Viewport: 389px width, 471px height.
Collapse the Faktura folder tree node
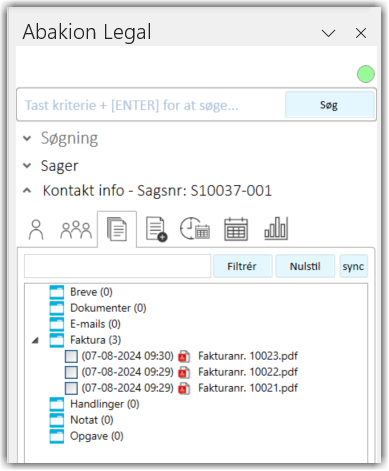point(35,340)
